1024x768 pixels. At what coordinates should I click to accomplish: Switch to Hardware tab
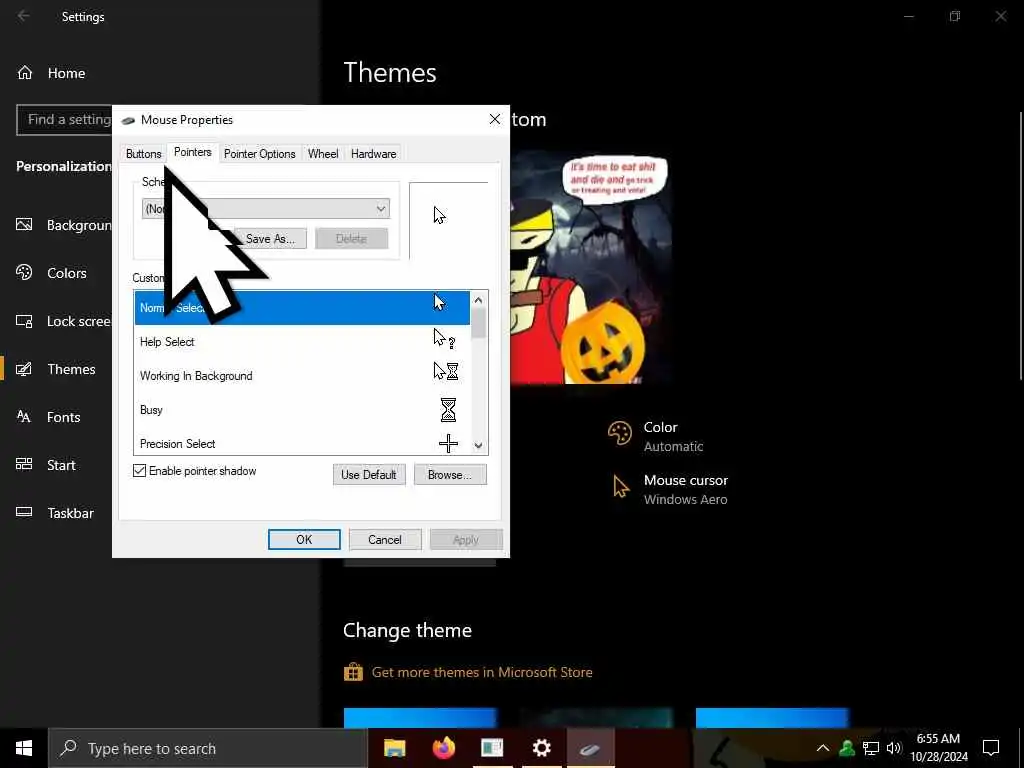tap(374, 153)
